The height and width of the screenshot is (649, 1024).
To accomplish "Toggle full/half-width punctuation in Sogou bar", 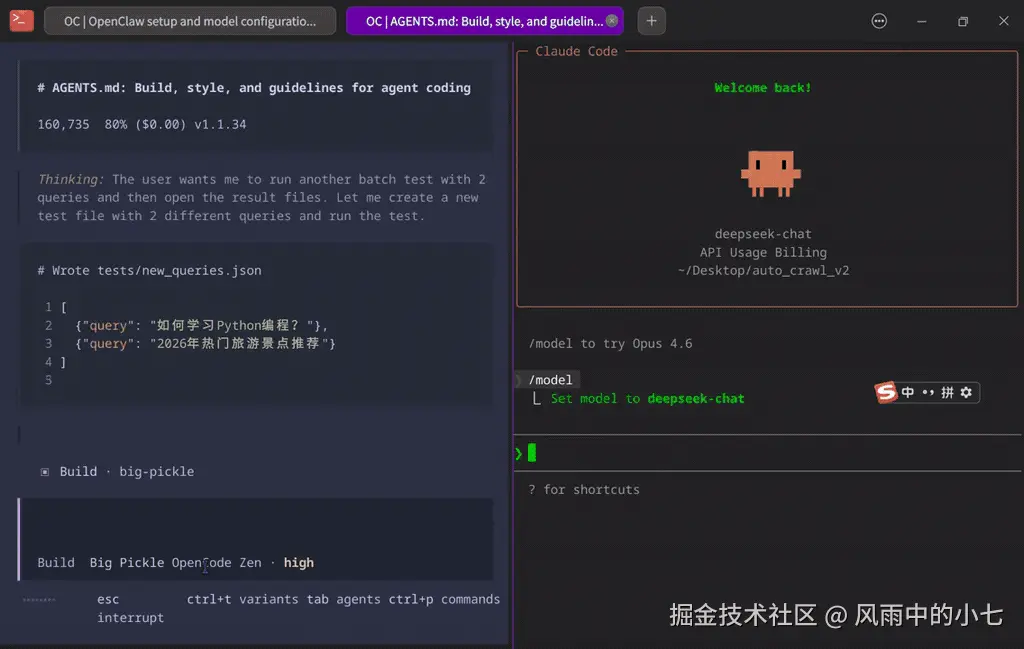I will (x=928, y=392).
